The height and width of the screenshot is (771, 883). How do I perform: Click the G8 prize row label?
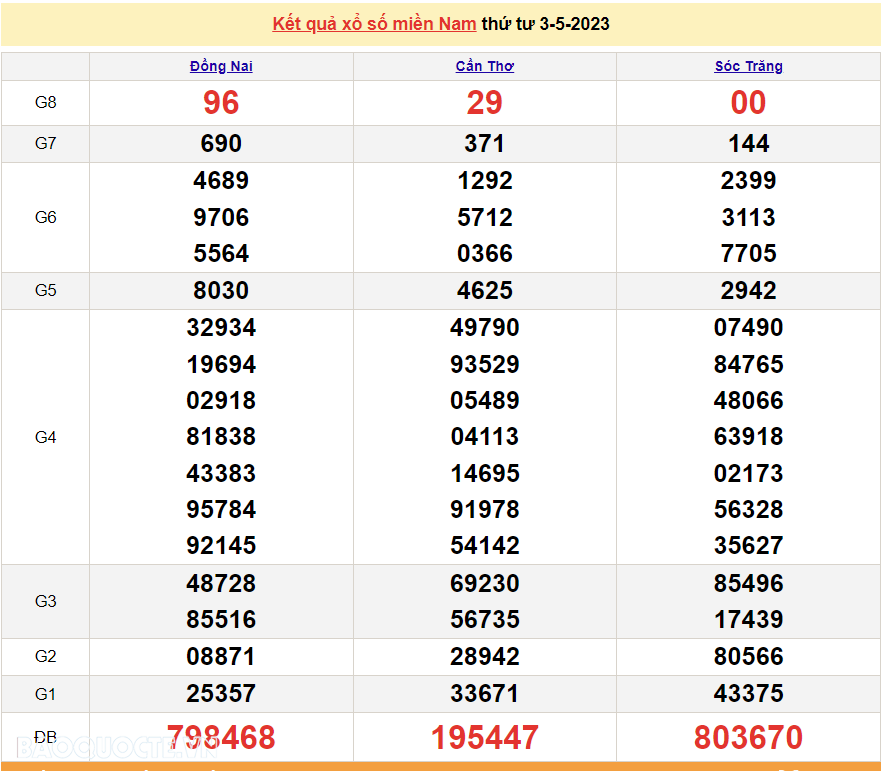tap(46, 103)
